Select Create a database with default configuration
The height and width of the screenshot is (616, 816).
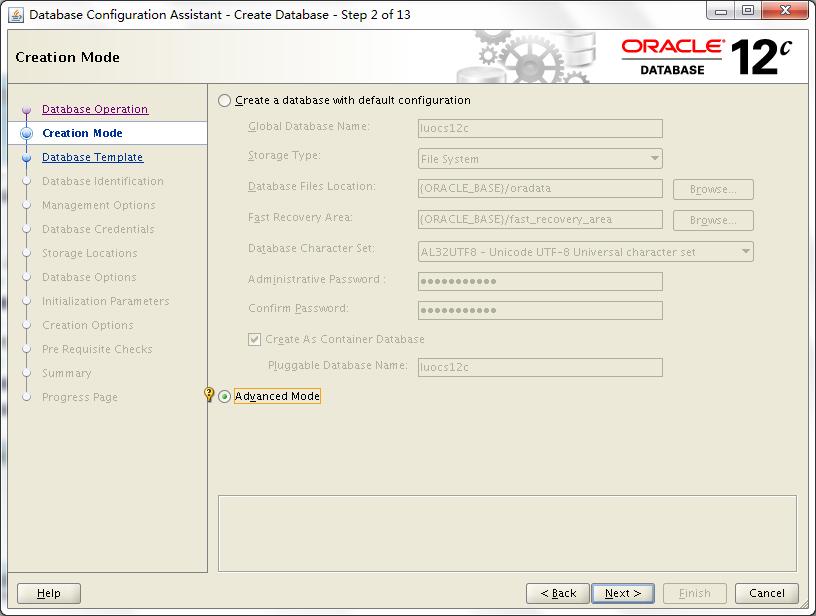(224, 100)
